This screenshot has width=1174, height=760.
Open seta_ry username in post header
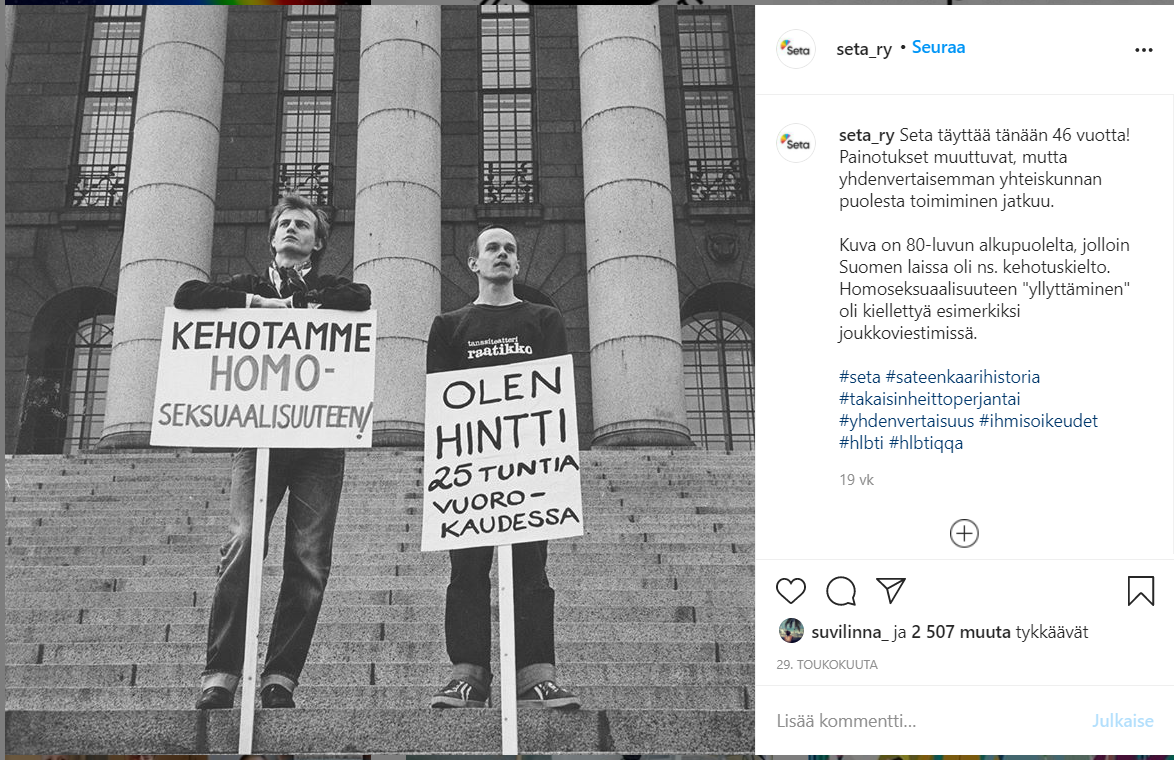click(x=864, y=49)
